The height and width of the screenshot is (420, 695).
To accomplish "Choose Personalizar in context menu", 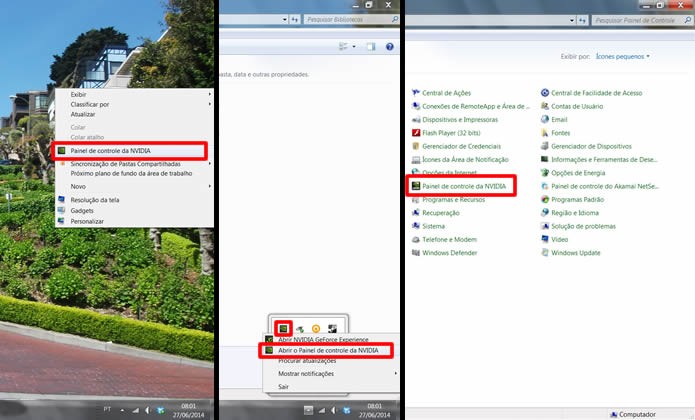I will click(87, 221).
